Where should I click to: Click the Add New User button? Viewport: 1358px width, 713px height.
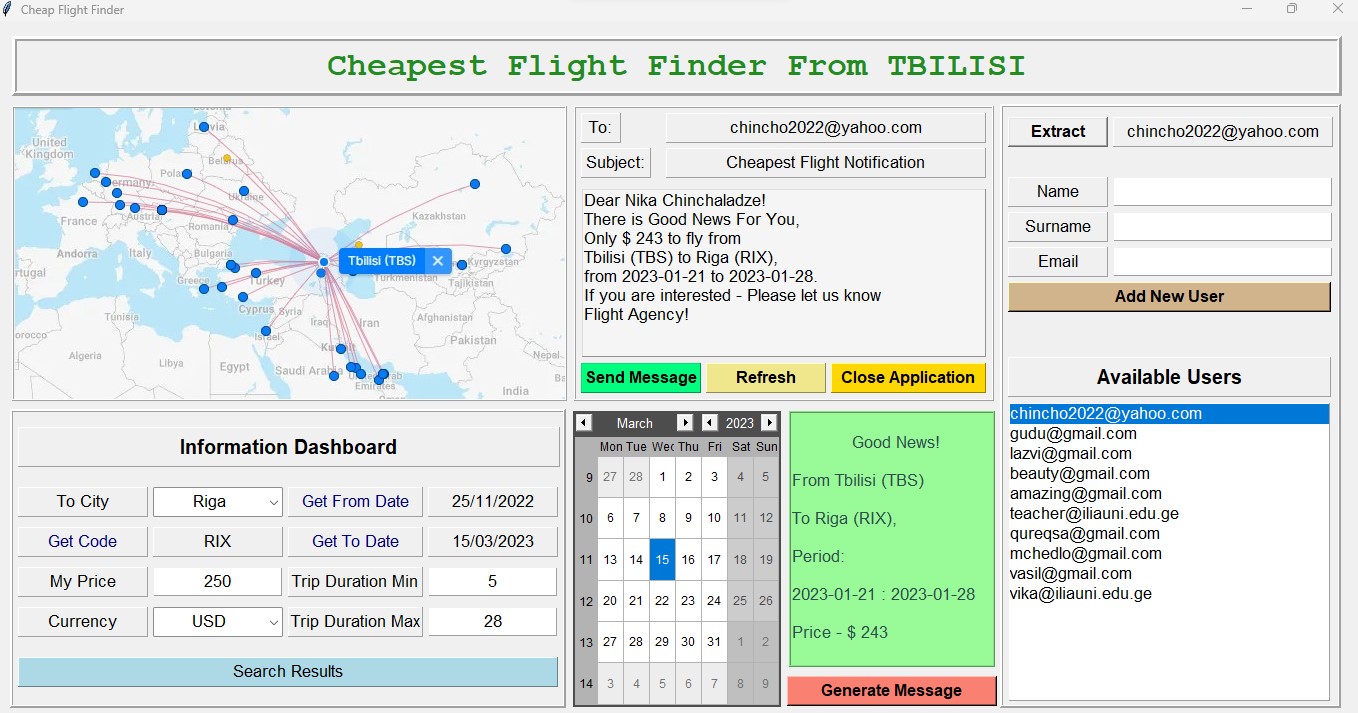coord(1168,296)
